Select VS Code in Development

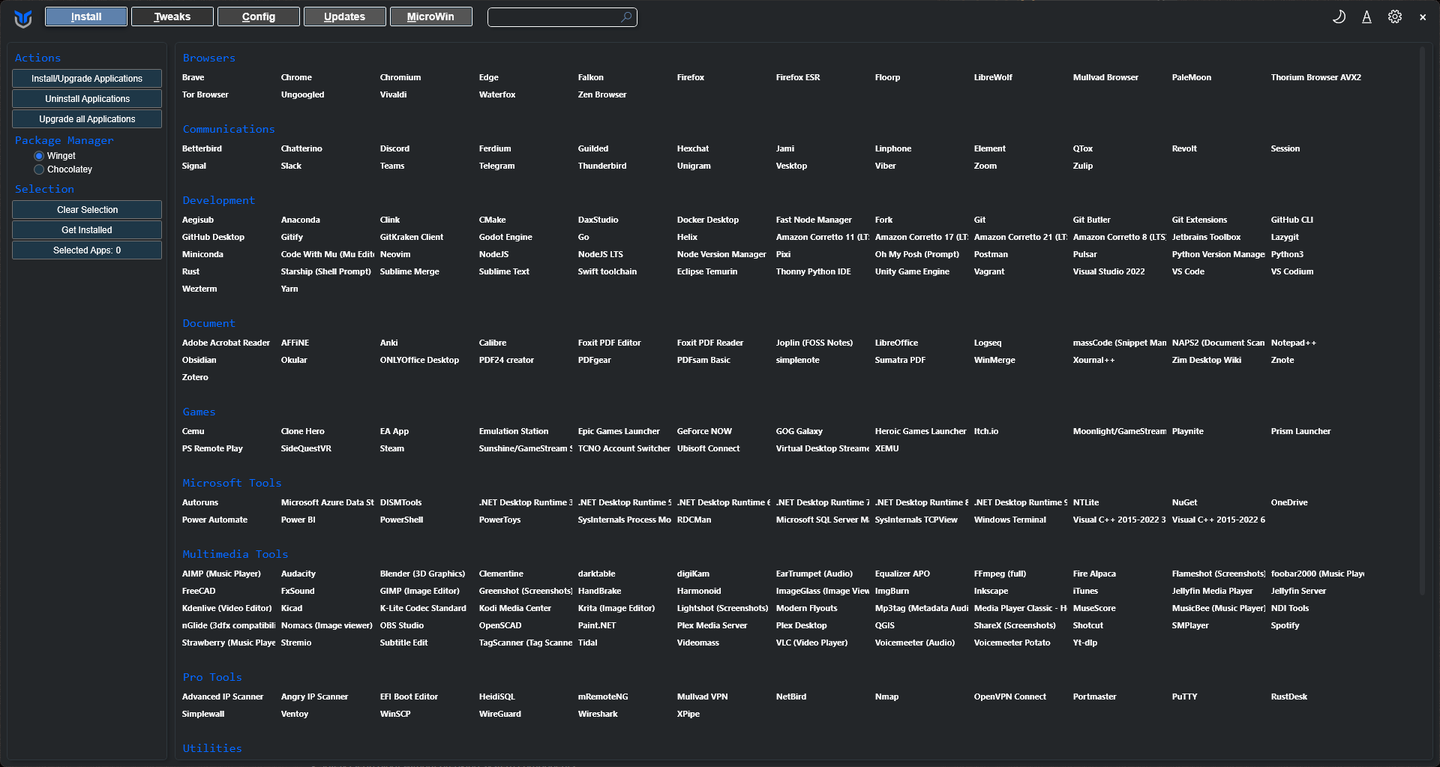click(1188, 272)
